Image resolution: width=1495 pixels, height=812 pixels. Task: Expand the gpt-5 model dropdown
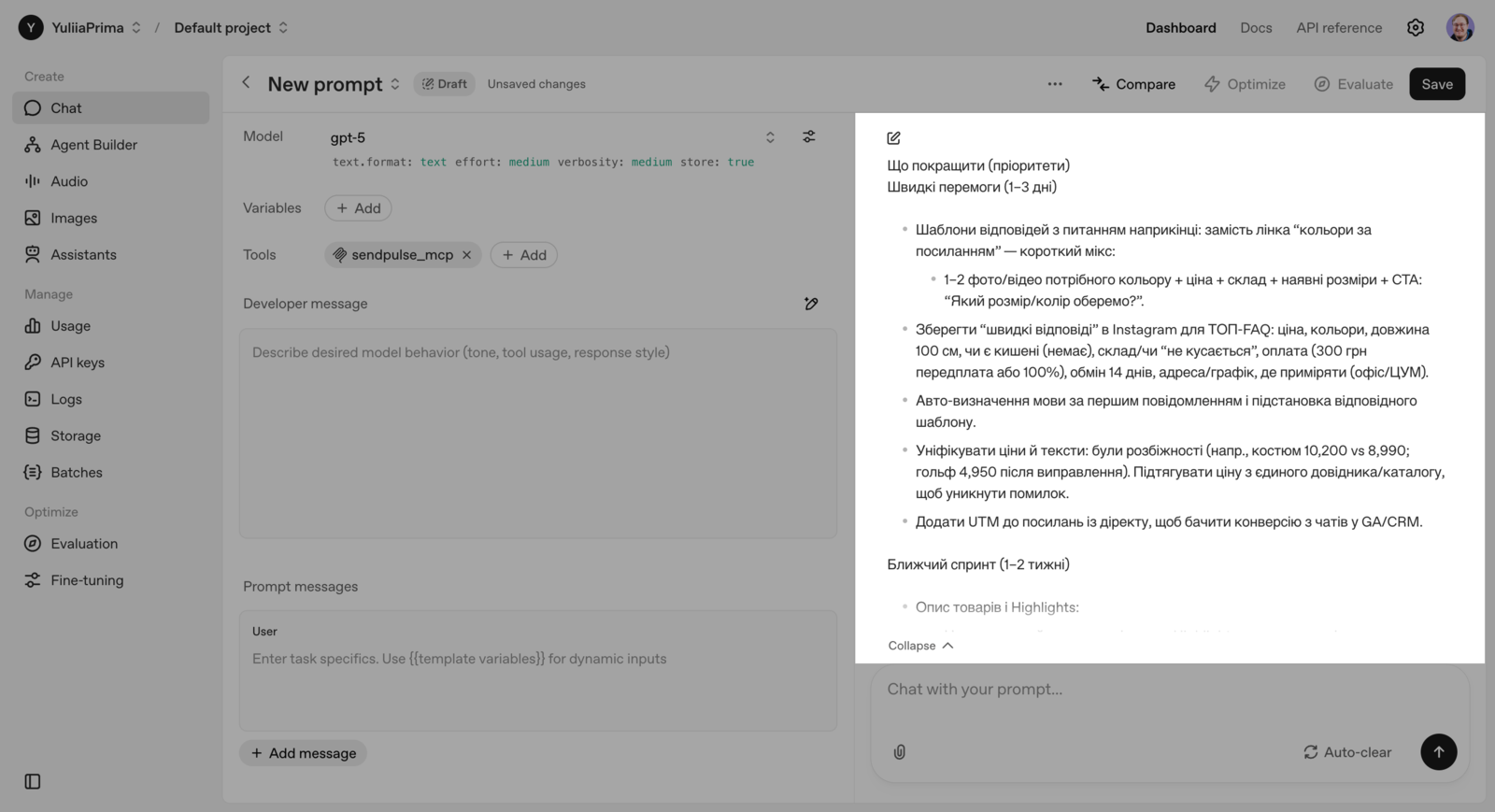(x=770, y=137)
